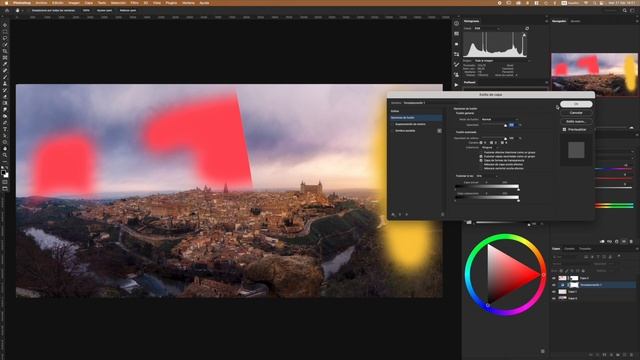Select the Type tool
This screenshot has height=360, width=640.
pos(5,129)
